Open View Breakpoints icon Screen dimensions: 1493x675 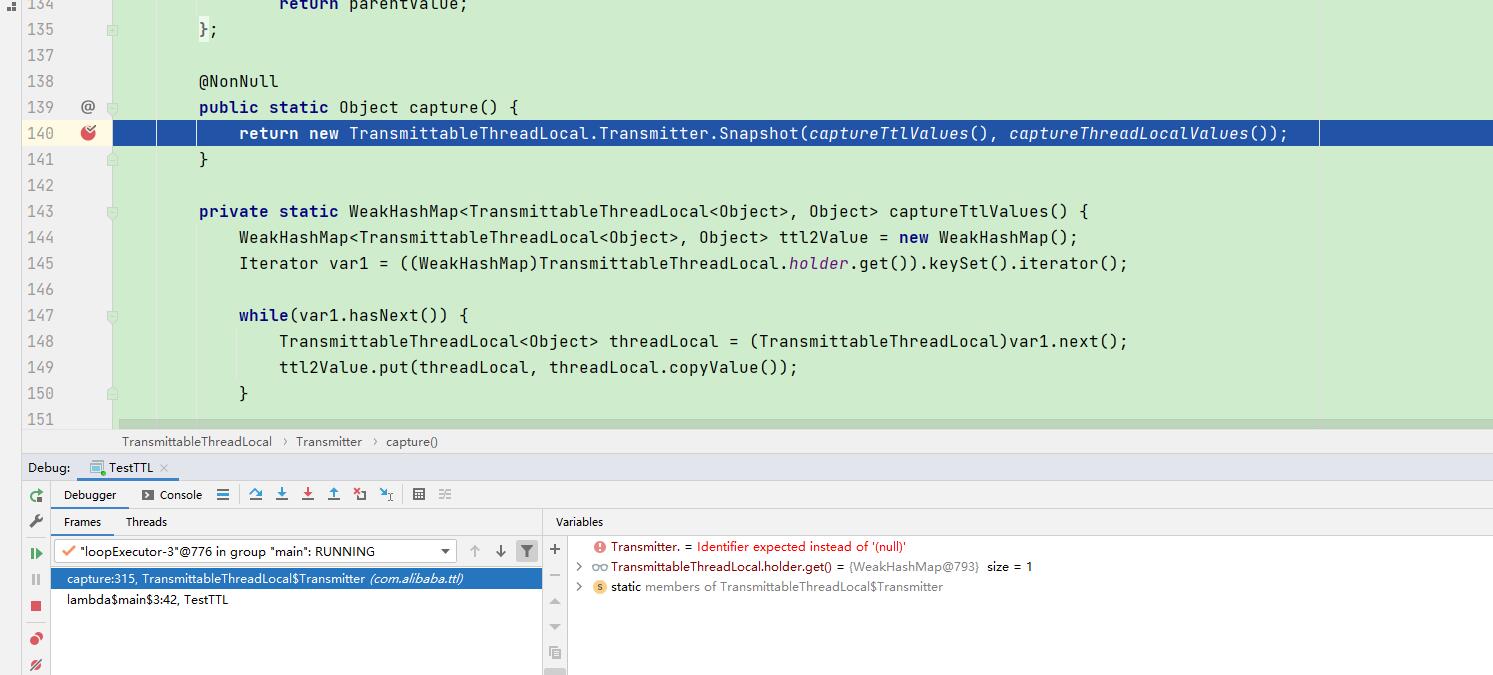(36, 639)
